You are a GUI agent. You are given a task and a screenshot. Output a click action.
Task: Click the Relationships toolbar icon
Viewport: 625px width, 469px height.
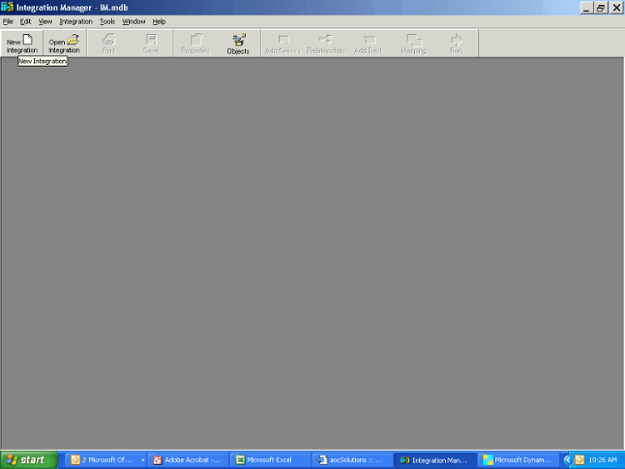(325, 43)
